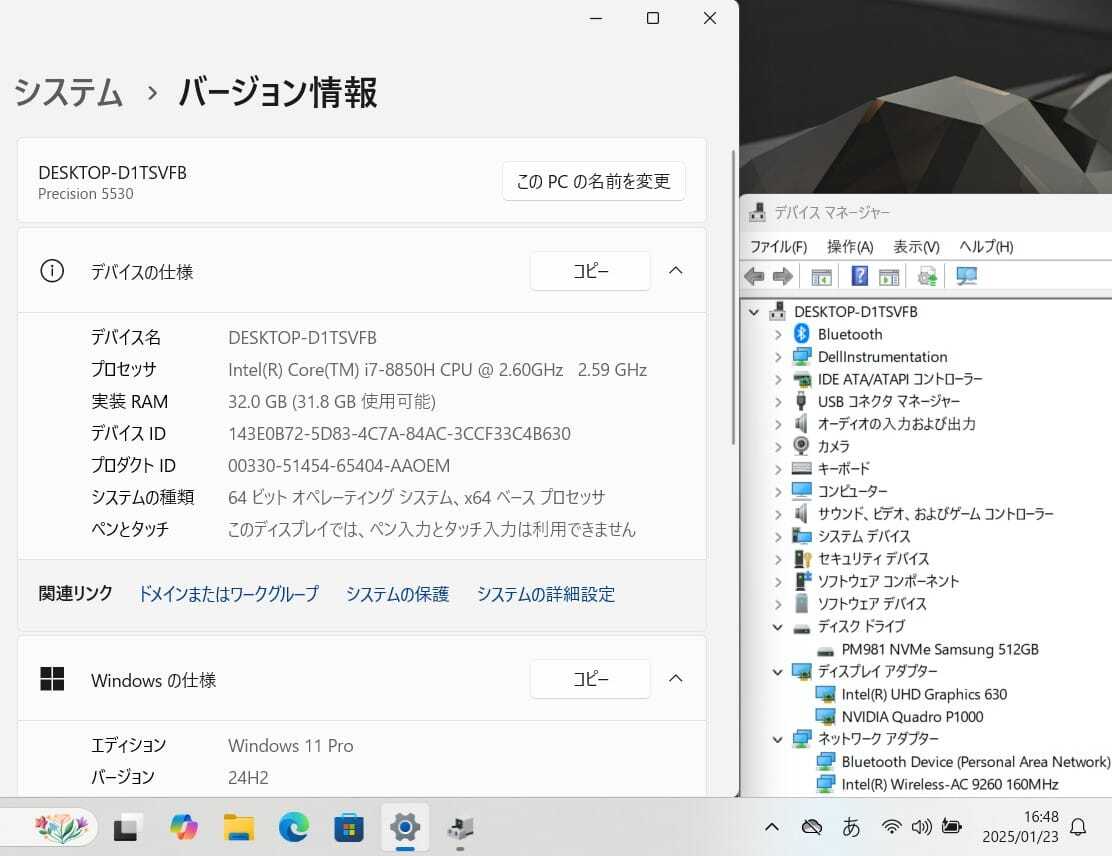Collapse the Windows の仕様 section chevron
Image resolution: width=1112 pixels, height=856 pixels.
pos(675,679)
